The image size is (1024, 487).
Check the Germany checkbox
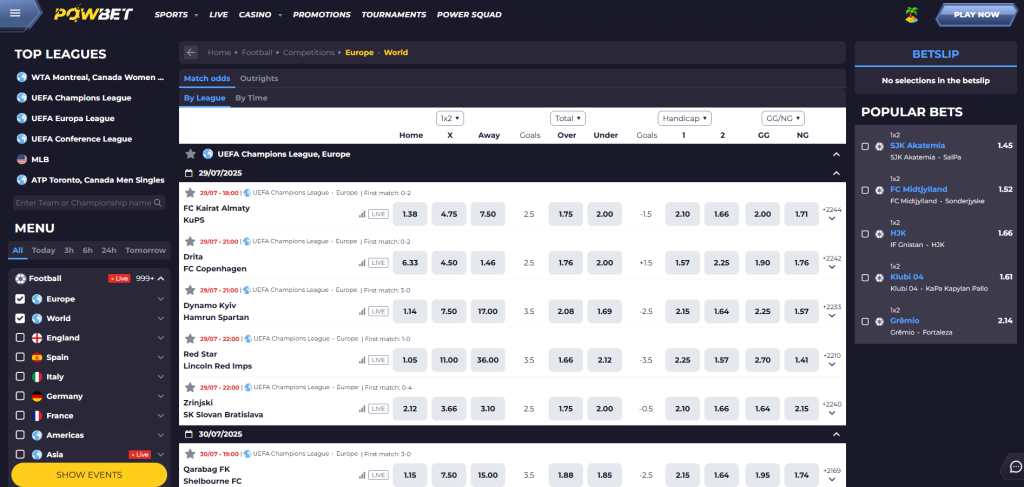20,396
